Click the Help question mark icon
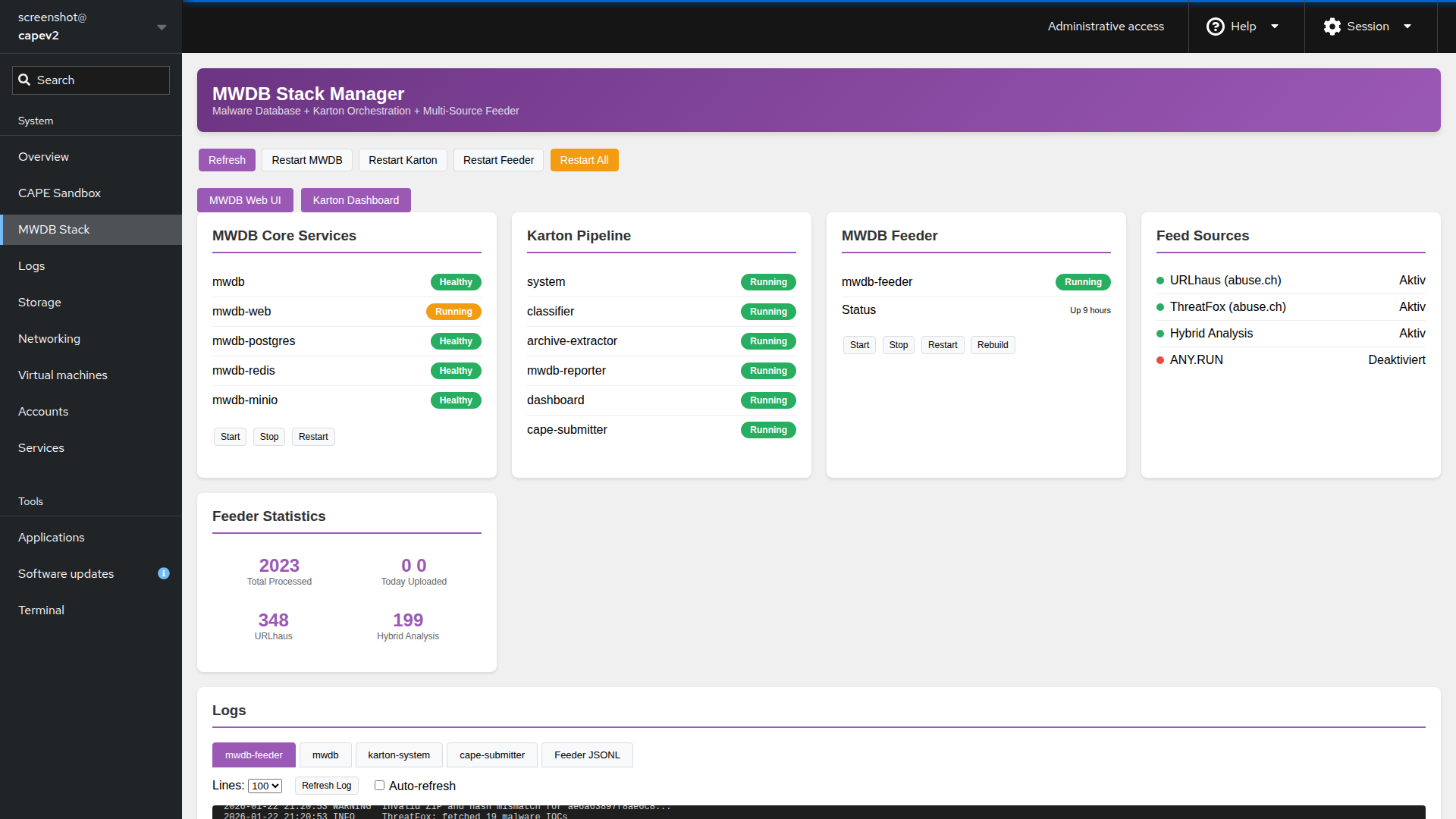 point(1215,26)
